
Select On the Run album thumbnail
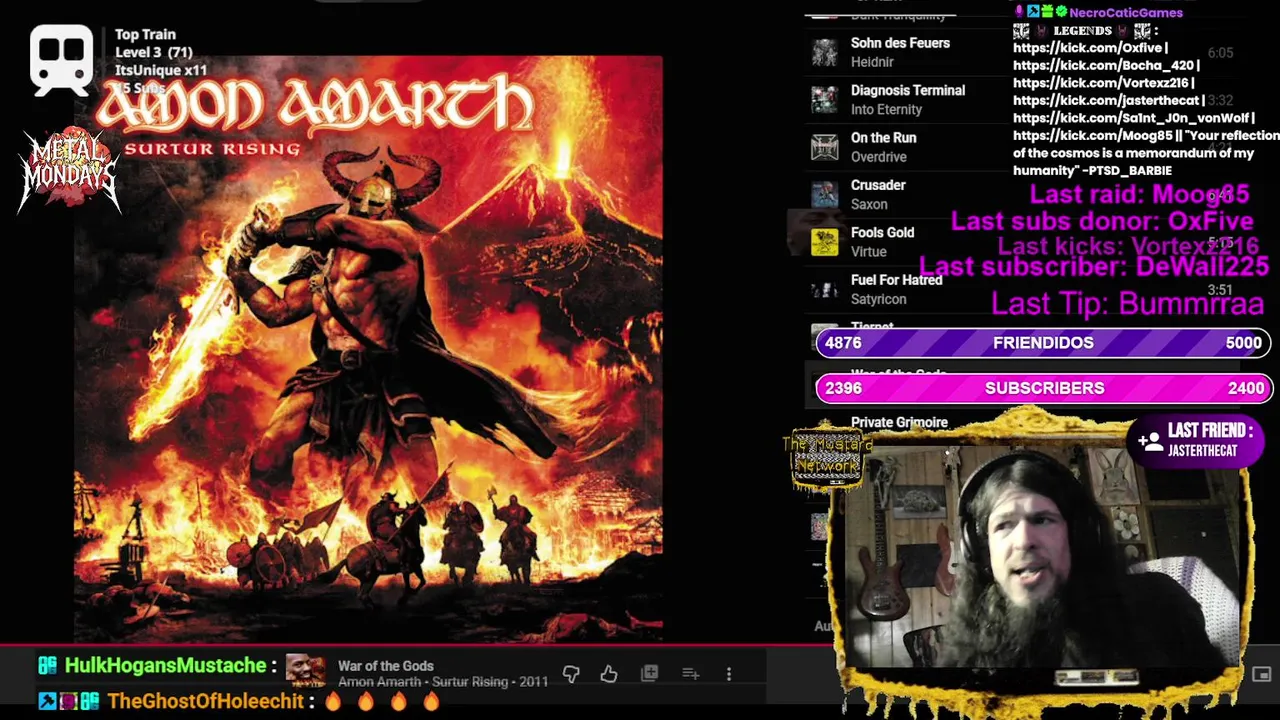(824, 147)
